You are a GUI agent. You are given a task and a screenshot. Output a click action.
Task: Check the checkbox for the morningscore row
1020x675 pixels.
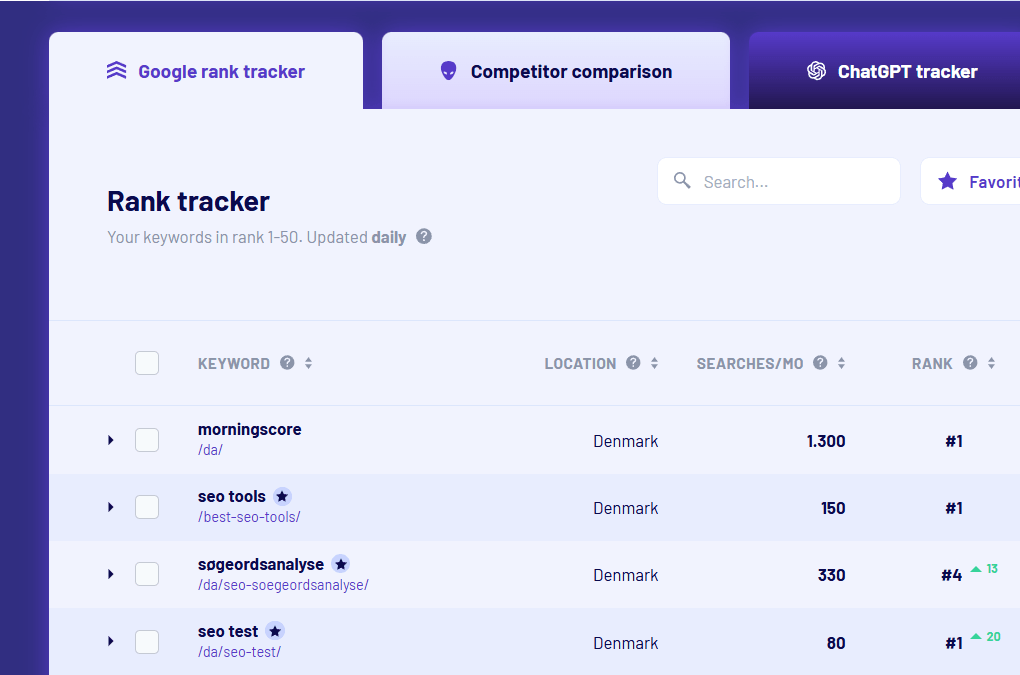[146, 440]
